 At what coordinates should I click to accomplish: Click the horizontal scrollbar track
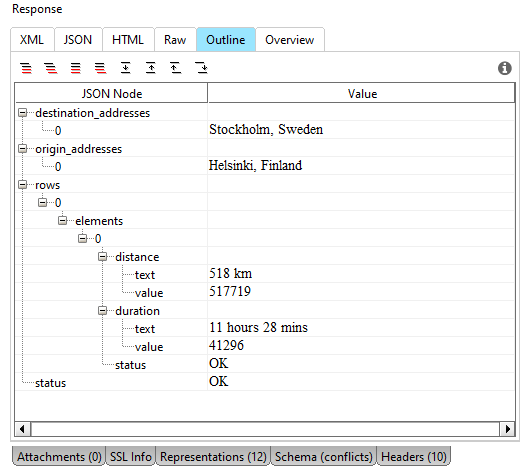tap(265, 429)
